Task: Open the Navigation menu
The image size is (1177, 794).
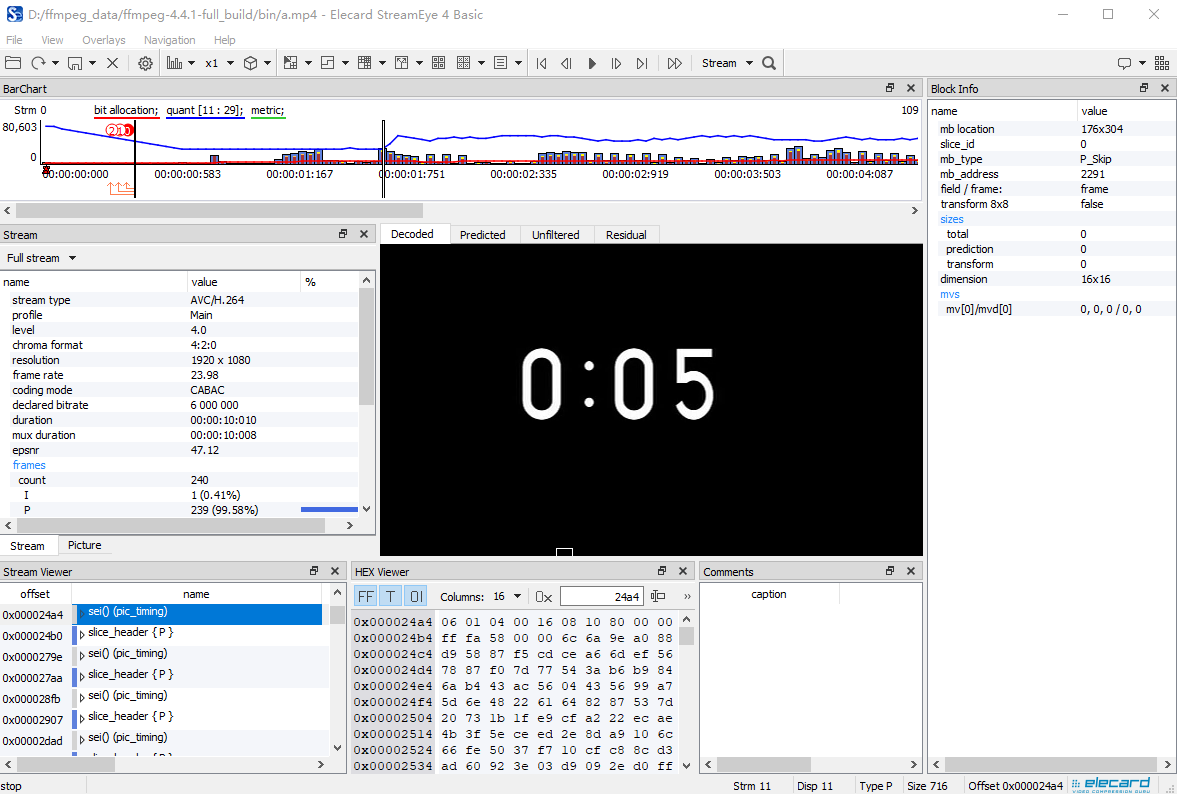Action: [170, 40]
